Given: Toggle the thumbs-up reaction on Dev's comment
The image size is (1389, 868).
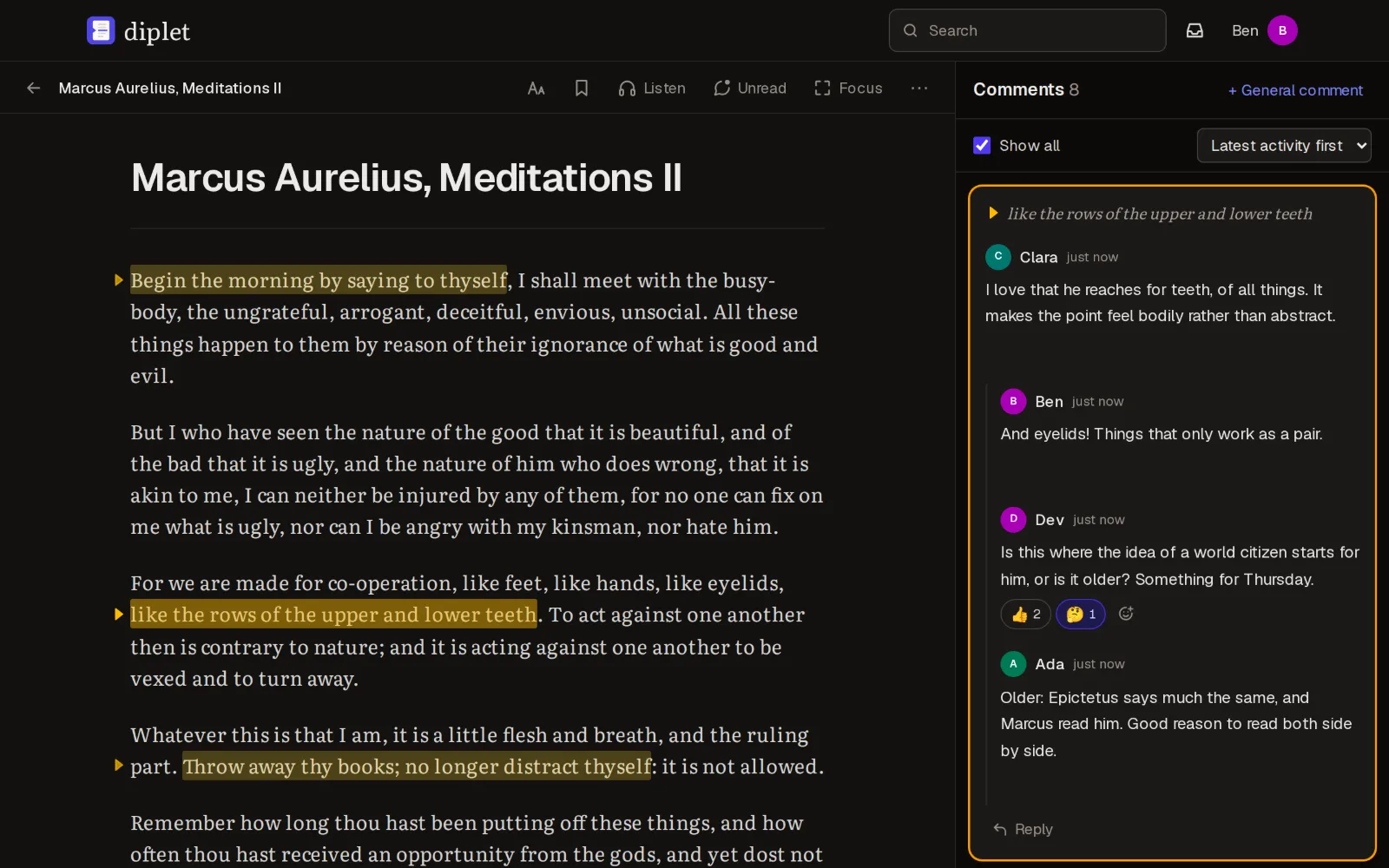Looking at the screenshot, I should coord(1026,614).
